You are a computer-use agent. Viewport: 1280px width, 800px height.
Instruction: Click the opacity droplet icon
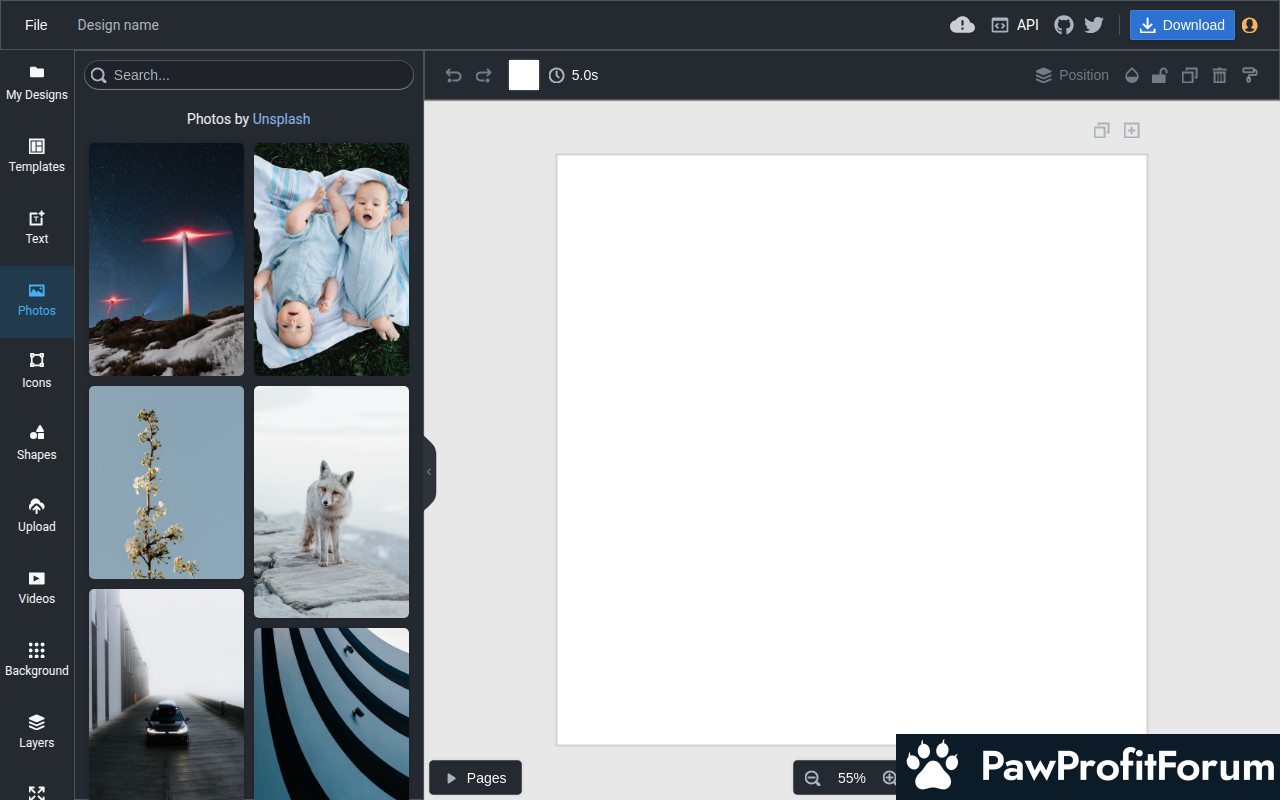[x=1132, y=75]
